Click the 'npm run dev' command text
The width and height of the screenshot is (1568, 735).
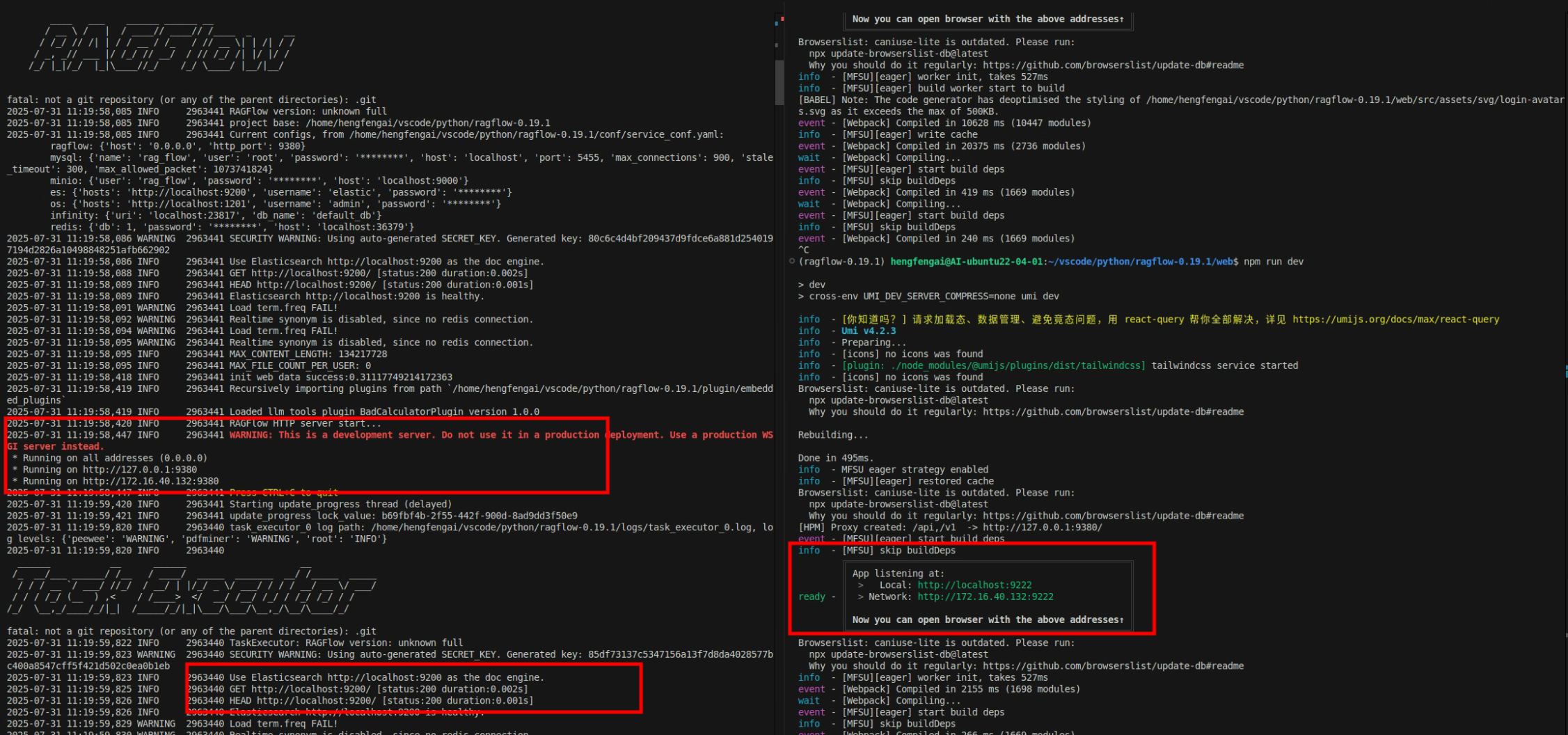click(1274, 262)
